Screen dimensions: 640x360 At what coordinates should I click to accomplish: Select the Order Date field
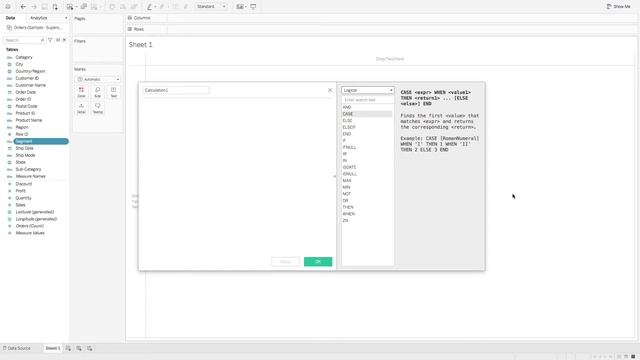26,92
